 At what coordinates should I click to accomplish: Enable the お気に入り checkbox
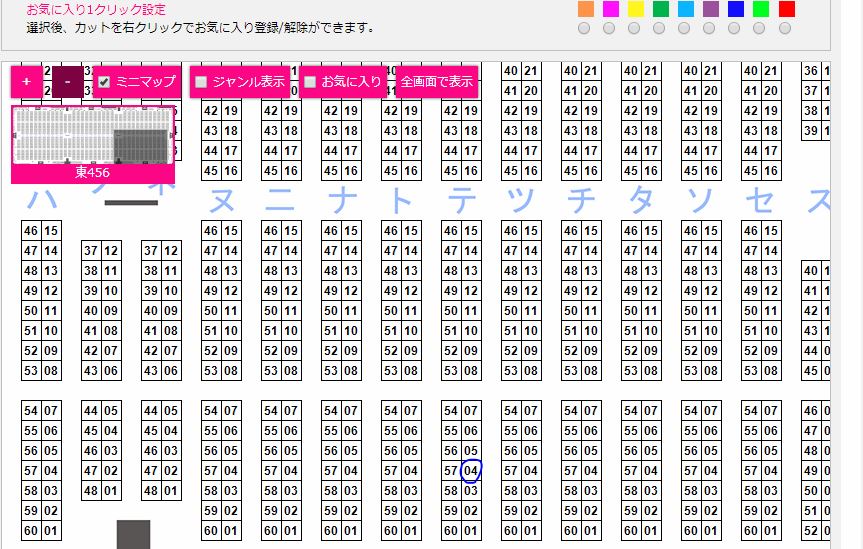click(x=310, y=82)
